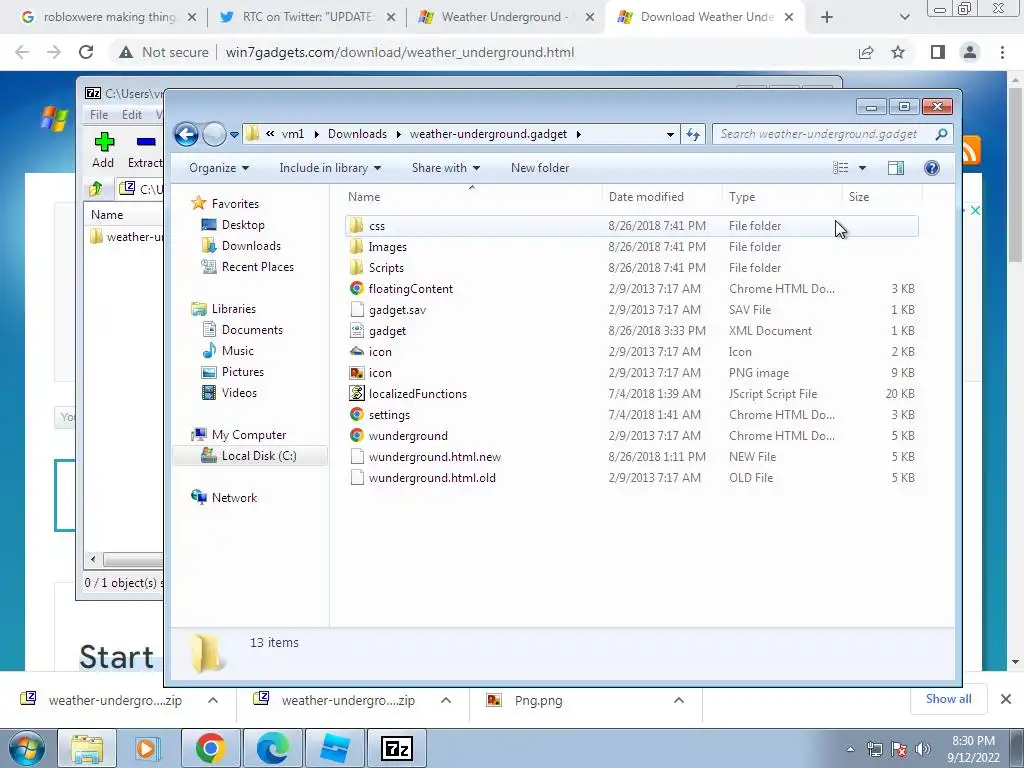The height and width of the screenshot is (768, 1024).
Task: Switch to the robloxwere Google tab
Action: [x=108, y=17]
